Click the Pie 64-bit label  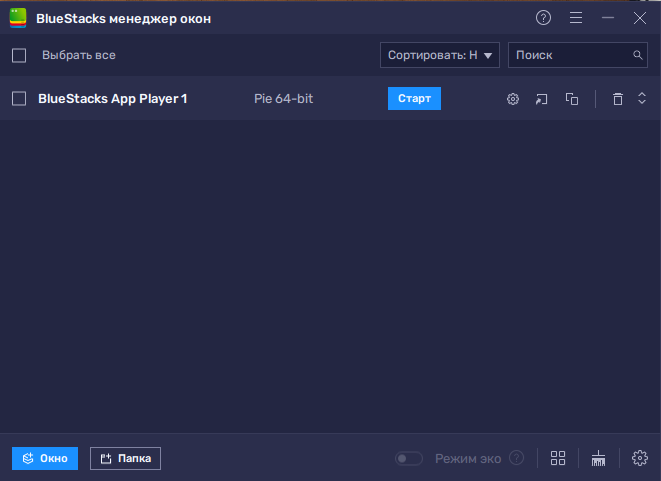(x=283, y=99)
